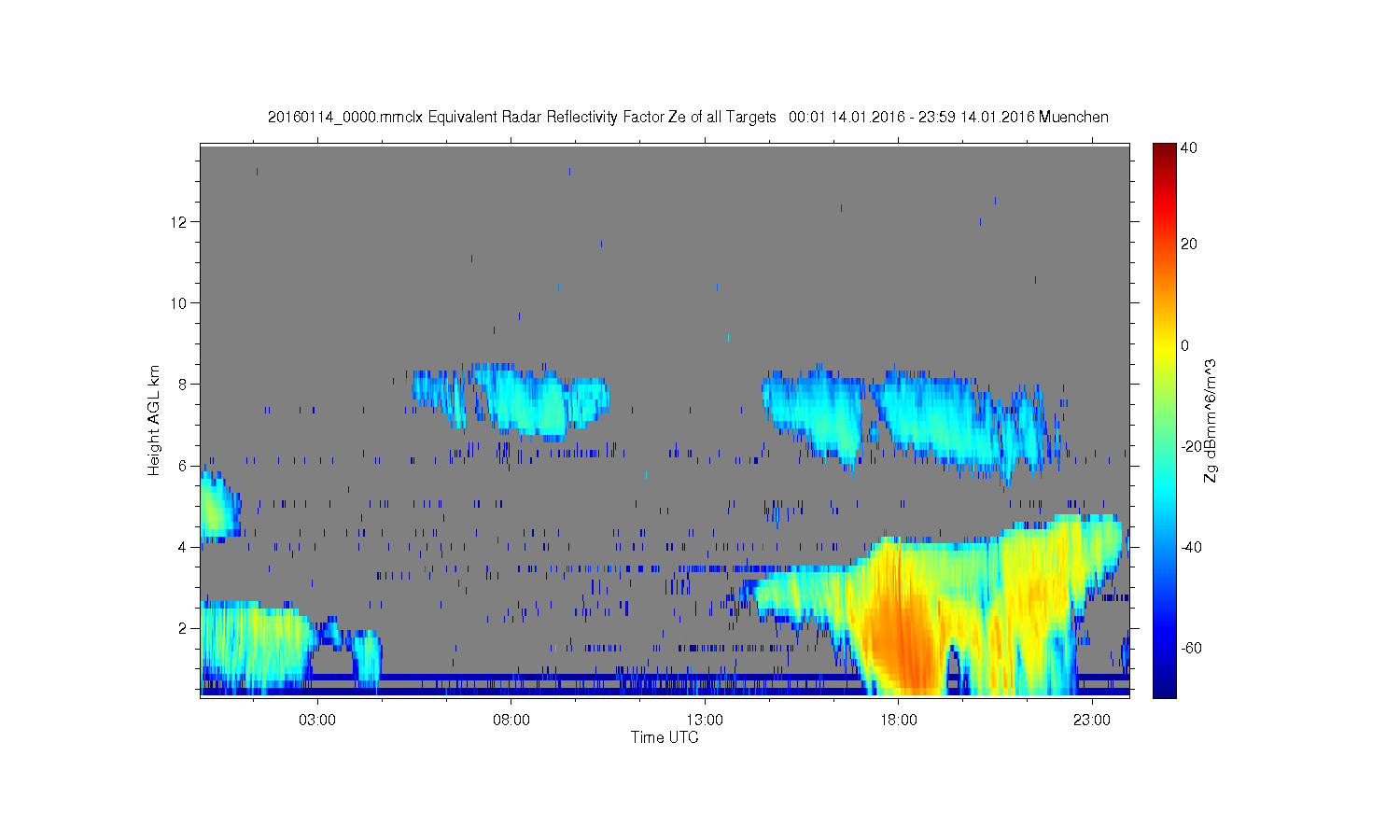Click the plot title starting with 20160114_0000.mmclx
This screenshot has width=1400, height=840.
(x=688, y=117)
